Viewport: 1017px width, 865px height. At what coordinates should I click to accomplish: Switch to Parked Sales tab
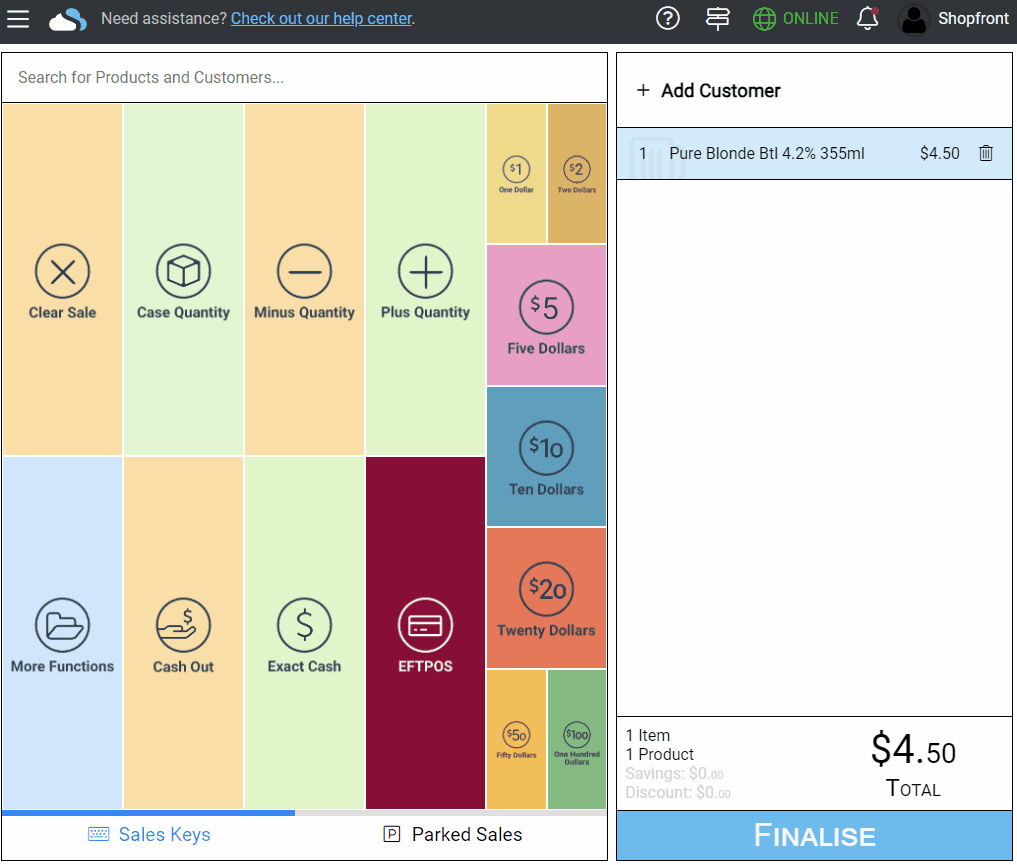(452, 835)
